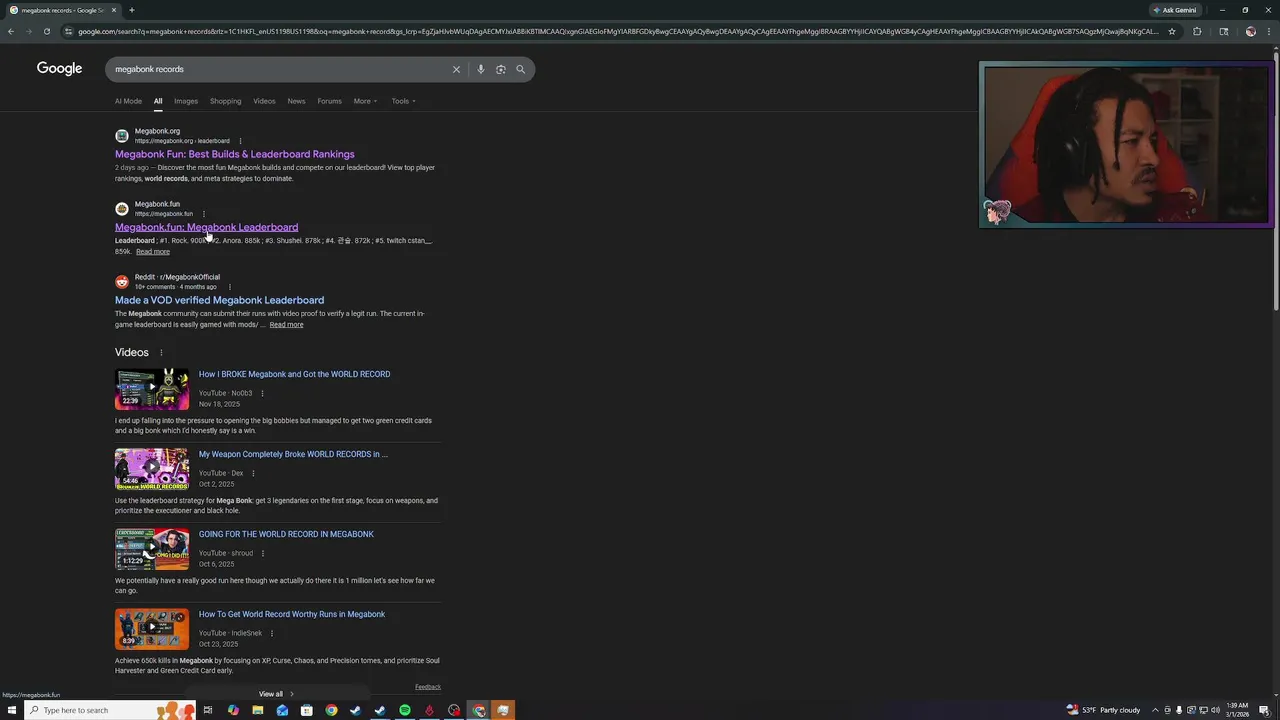
Task: Open Task View in the taskbar
Action: 208,710
